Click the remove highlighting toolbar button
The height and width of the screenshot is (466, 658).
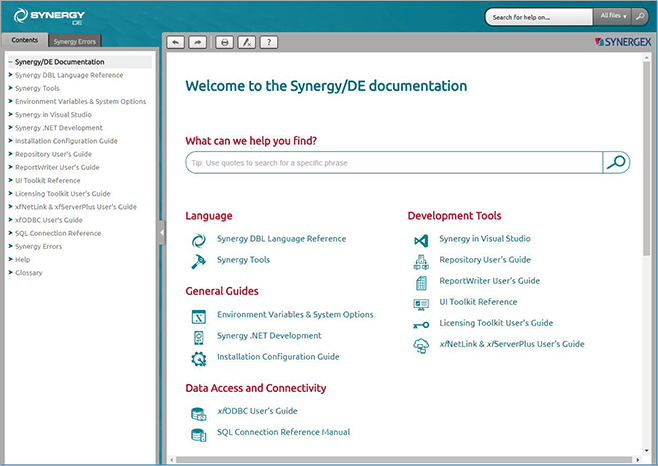coord(247,42)
